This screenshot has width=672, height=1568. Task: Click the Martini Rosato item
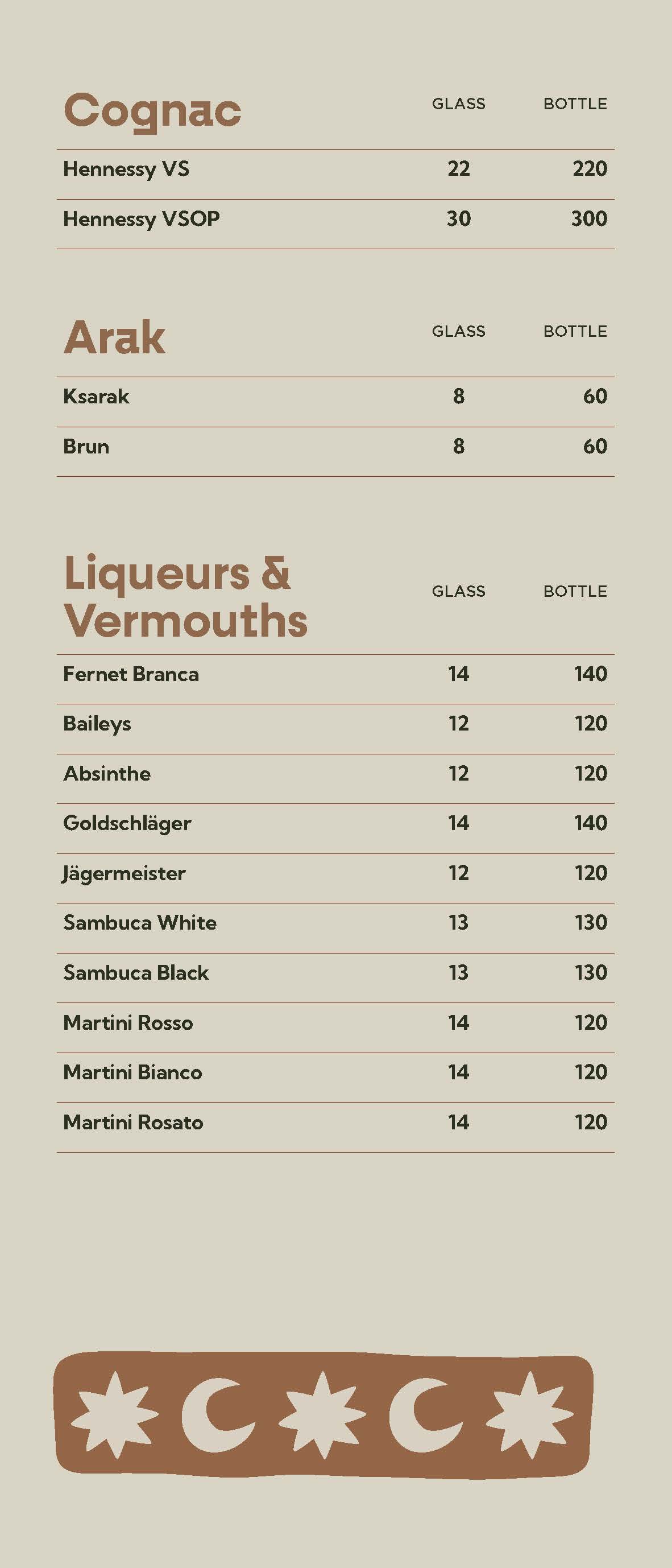click(133, 1122)
